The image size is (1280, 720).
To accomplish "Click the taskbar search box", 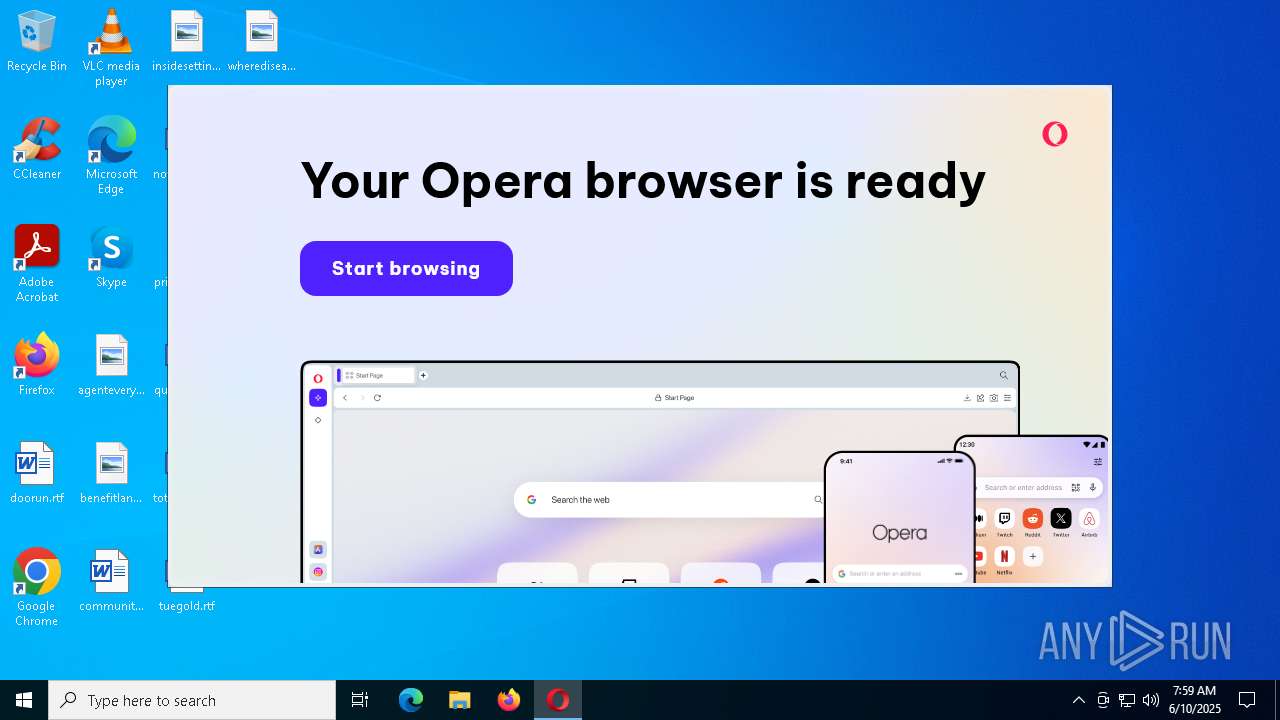I will tap(192, 700).
